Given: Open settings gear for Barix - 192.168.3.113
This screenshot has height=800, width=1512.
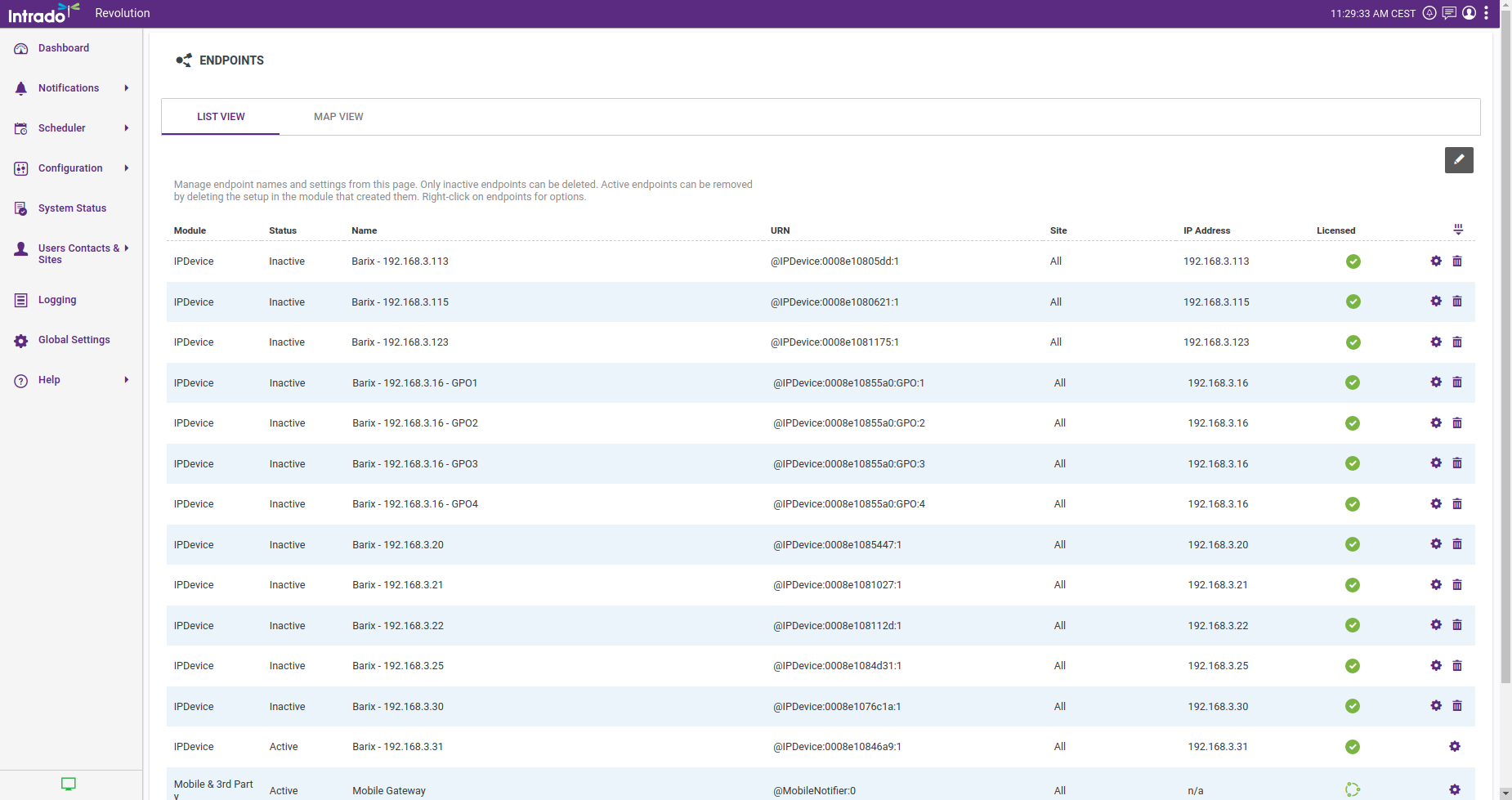Looking at the screenshot, I should tap(1436, 261).
